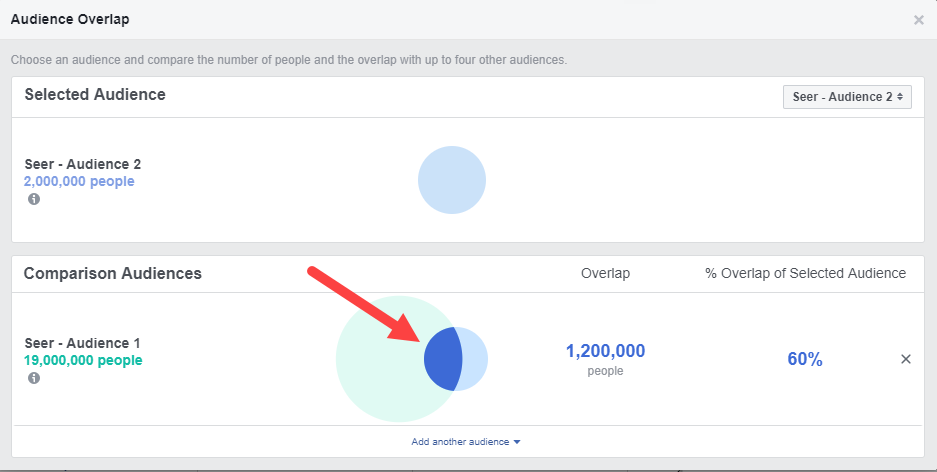The image size is (937, 472).
Task: Click Seer - Audience 1 name label
Action: (82, 343)
